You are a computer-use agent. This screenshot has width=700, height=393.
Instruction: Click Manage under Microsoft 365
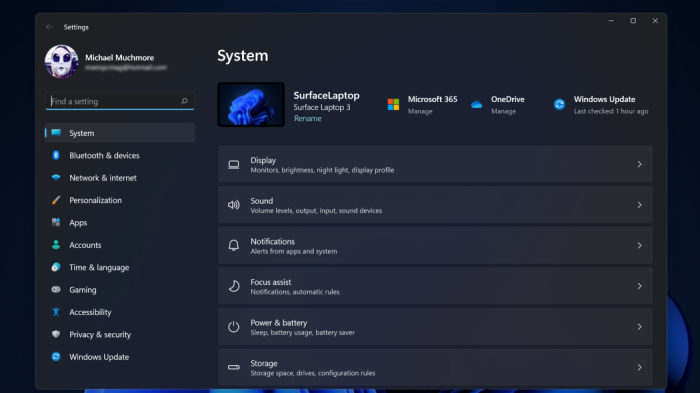click(420, 111)
